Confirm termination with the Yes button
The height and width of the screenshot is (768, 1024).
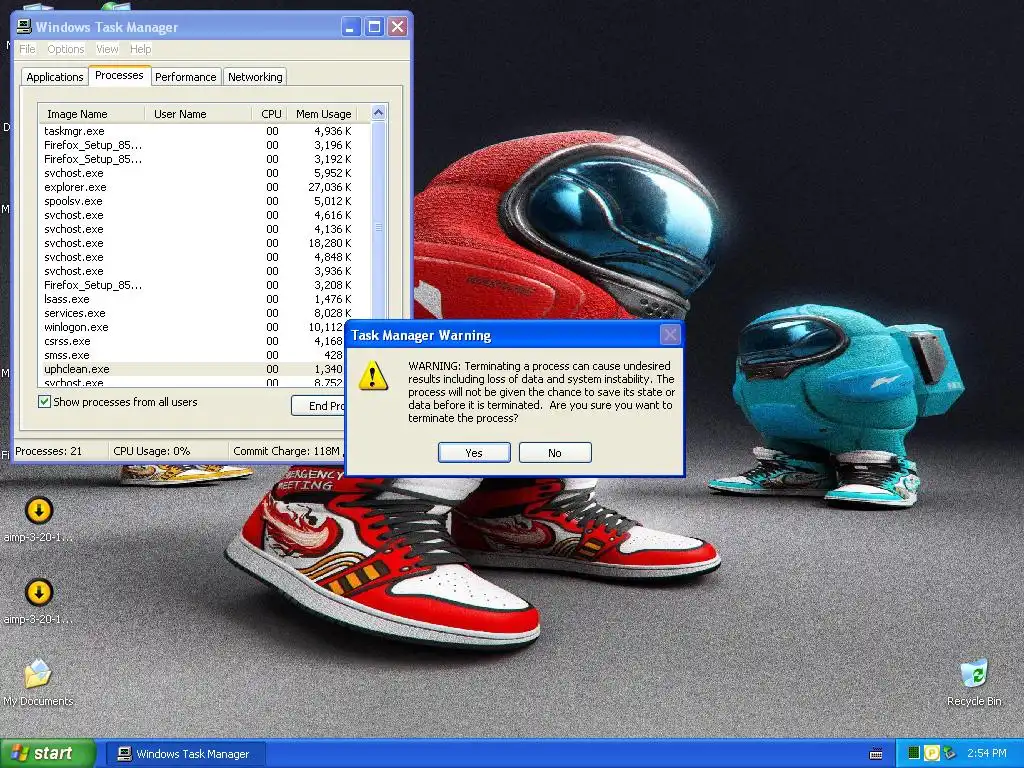tap(474, 453)
